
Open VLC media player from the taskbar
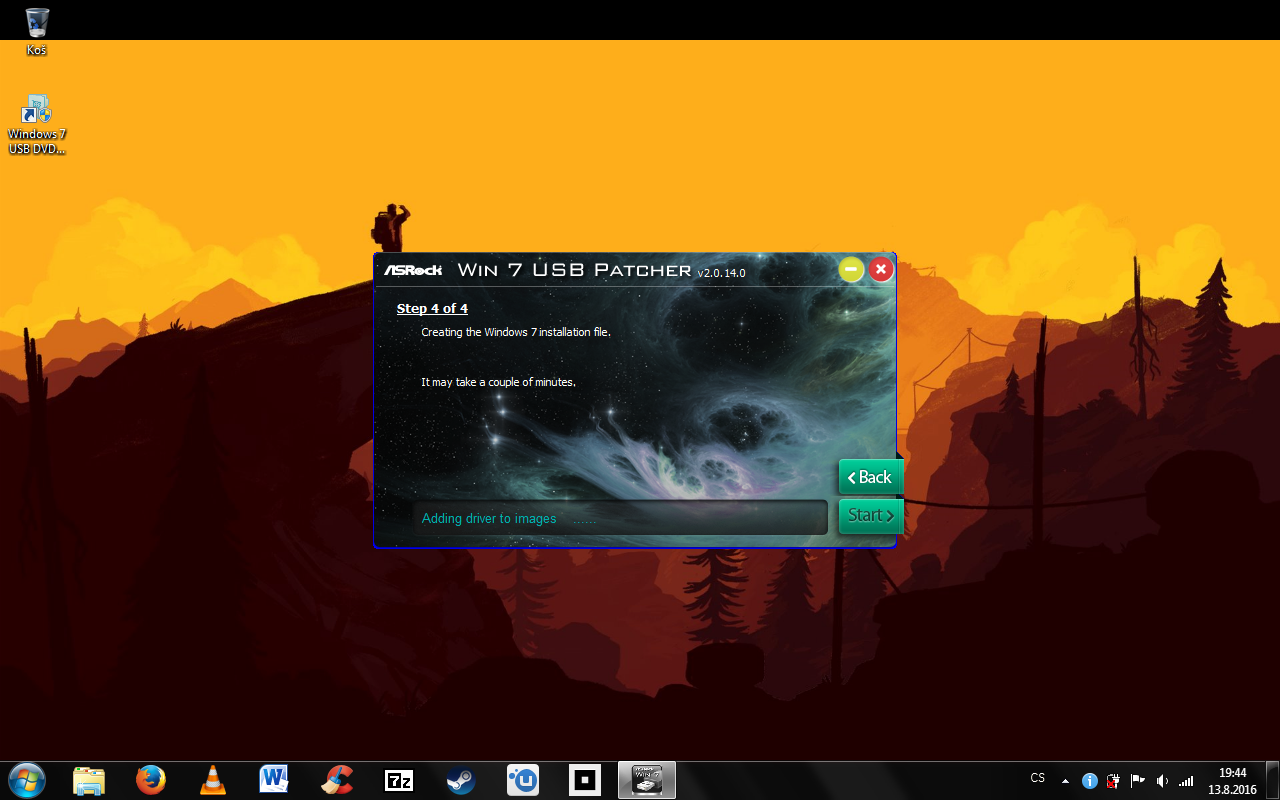click(x=213, y=780)
